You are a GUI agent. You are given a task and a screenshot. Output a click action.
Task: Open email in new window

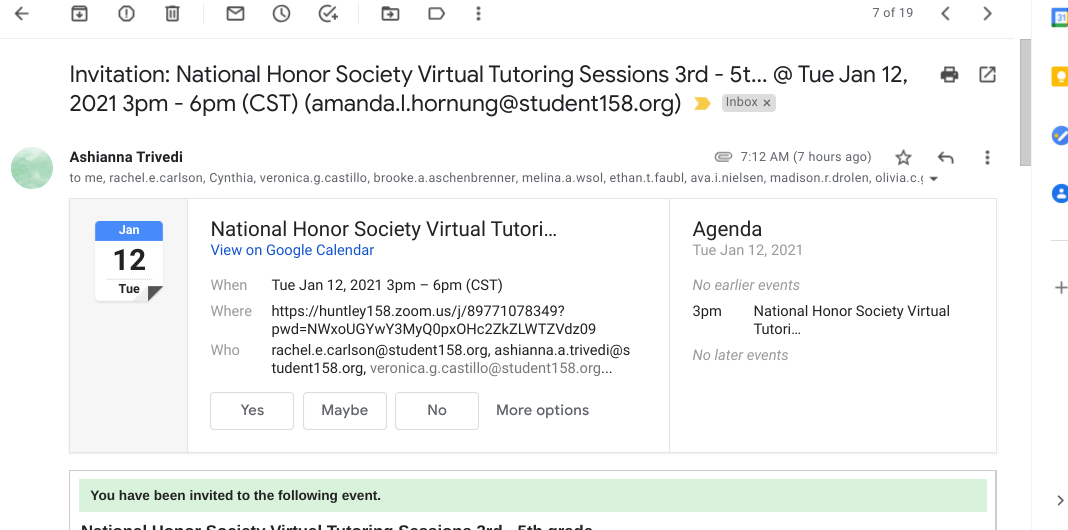tap(987, 75)
